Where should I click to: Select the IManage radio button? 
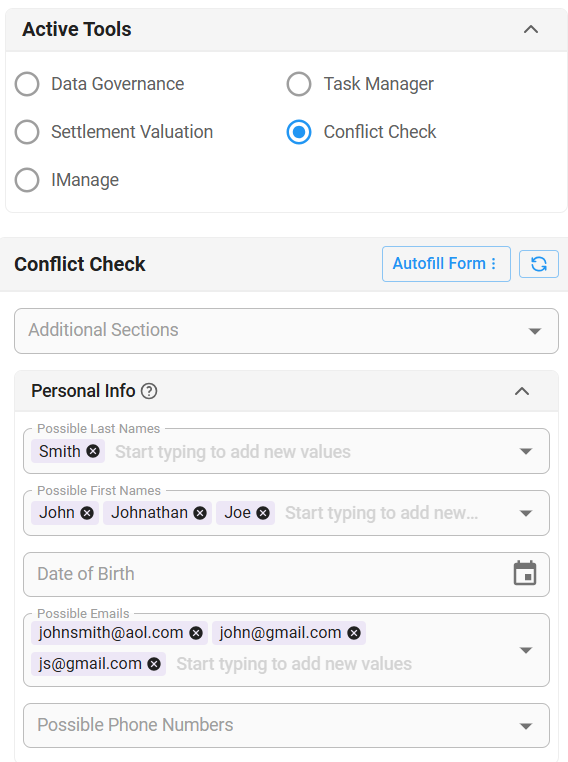27,180
